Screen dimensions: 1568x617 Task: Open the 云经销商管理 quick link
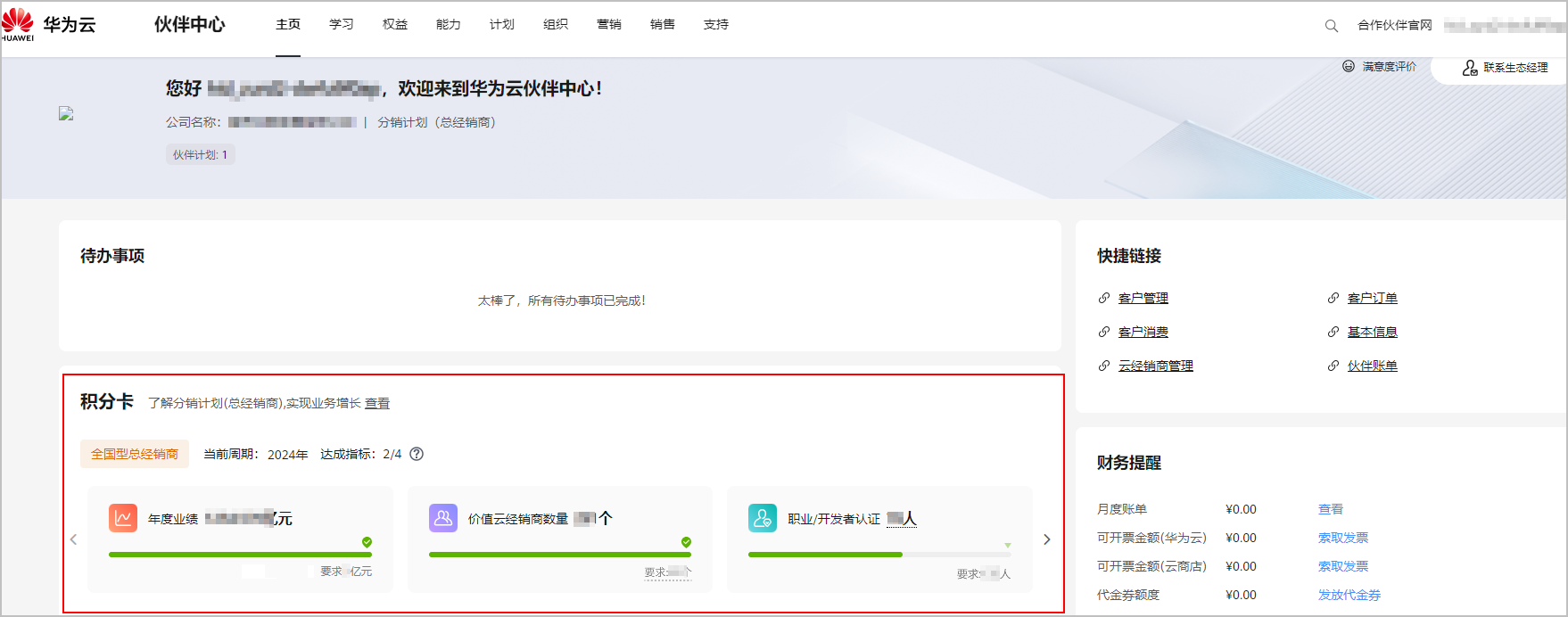pos(1156,366)
